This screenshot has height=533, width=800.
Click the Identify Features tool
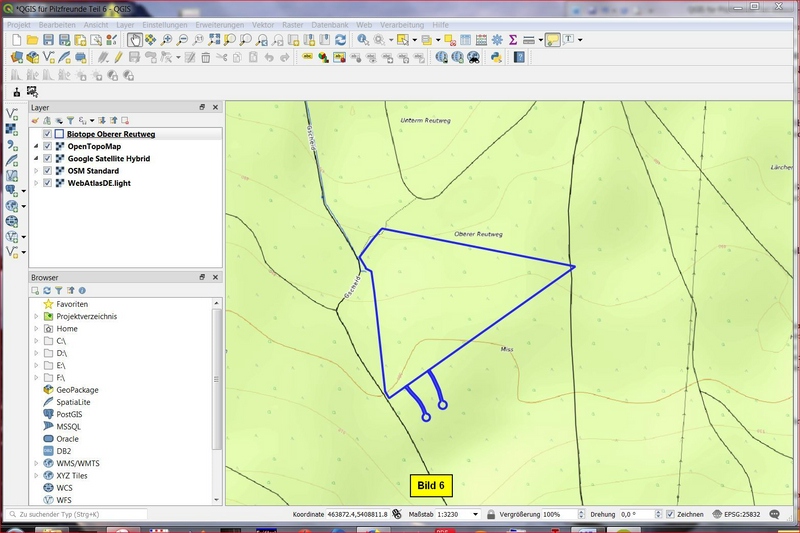pos(364,40)
